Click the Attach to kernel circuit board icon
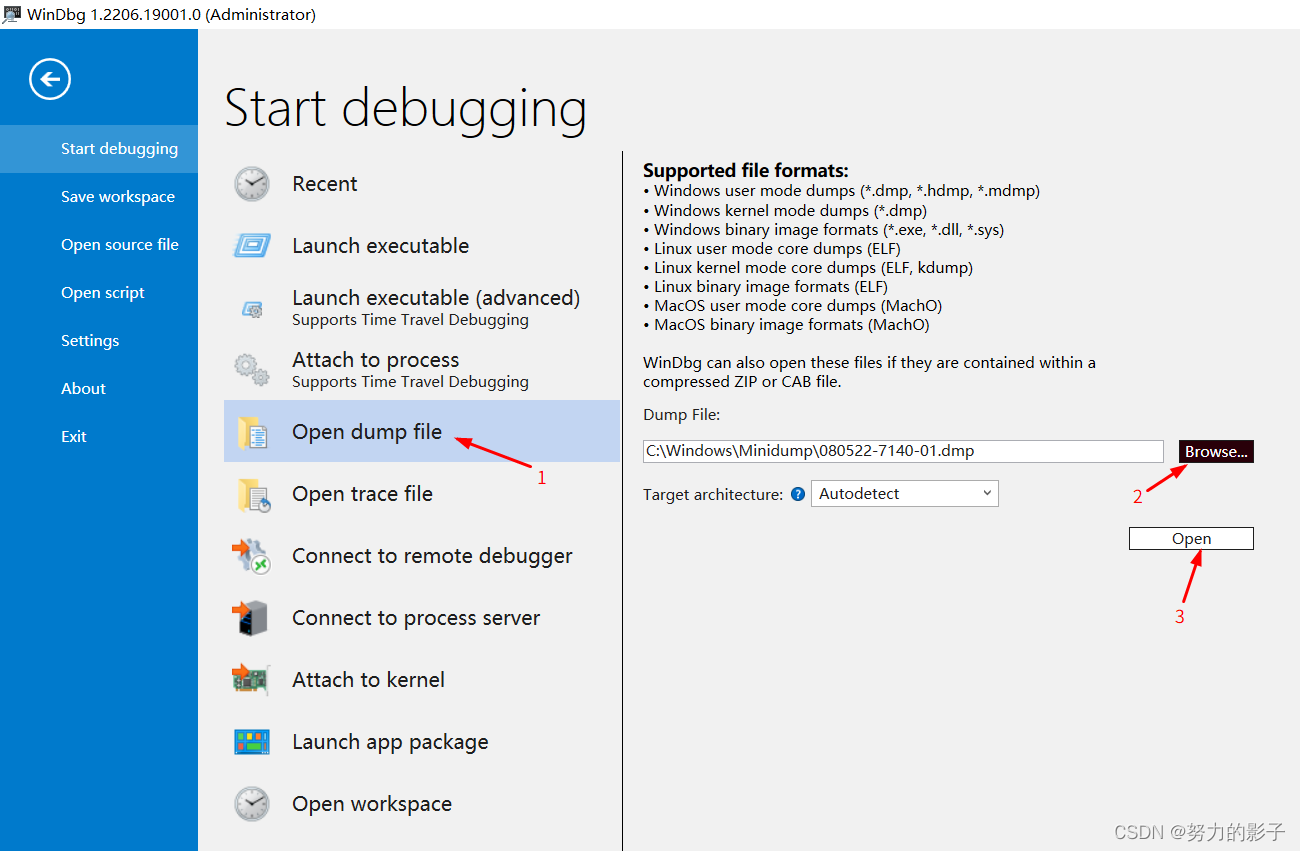Image resolution: width=1300 pixels, height=851 pixels. click(252, 680)
